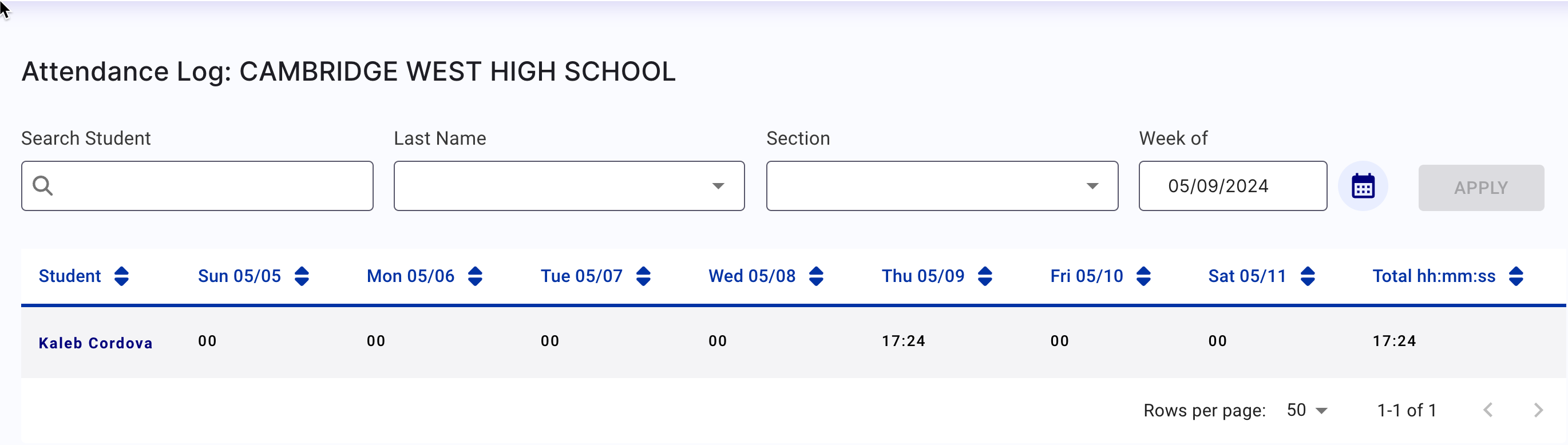Sort by Tue 05/07 column arrows
Screen dimensions: 1568x445
643,276
